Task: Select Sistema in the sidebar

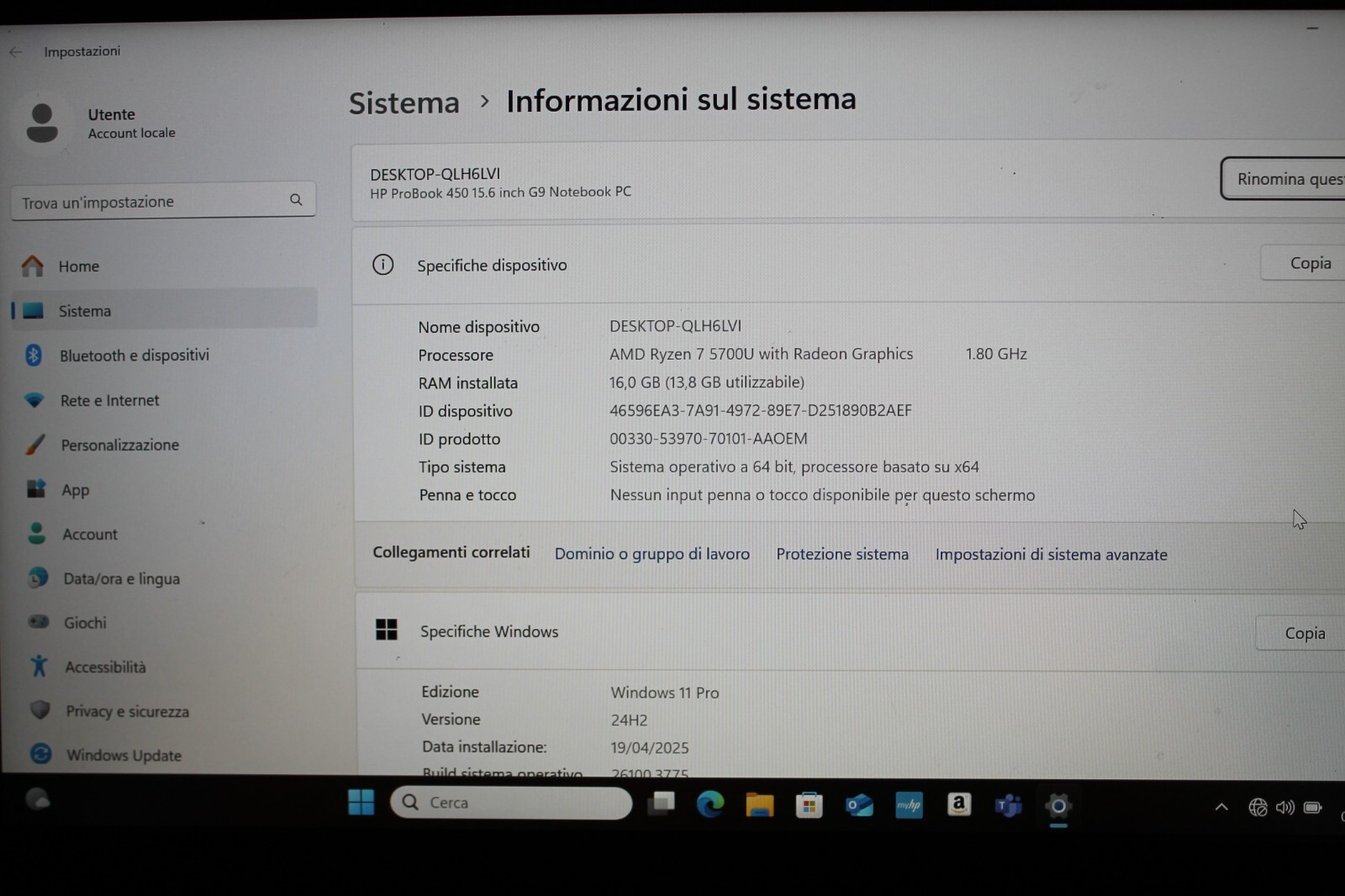Action: pos(164,311)
